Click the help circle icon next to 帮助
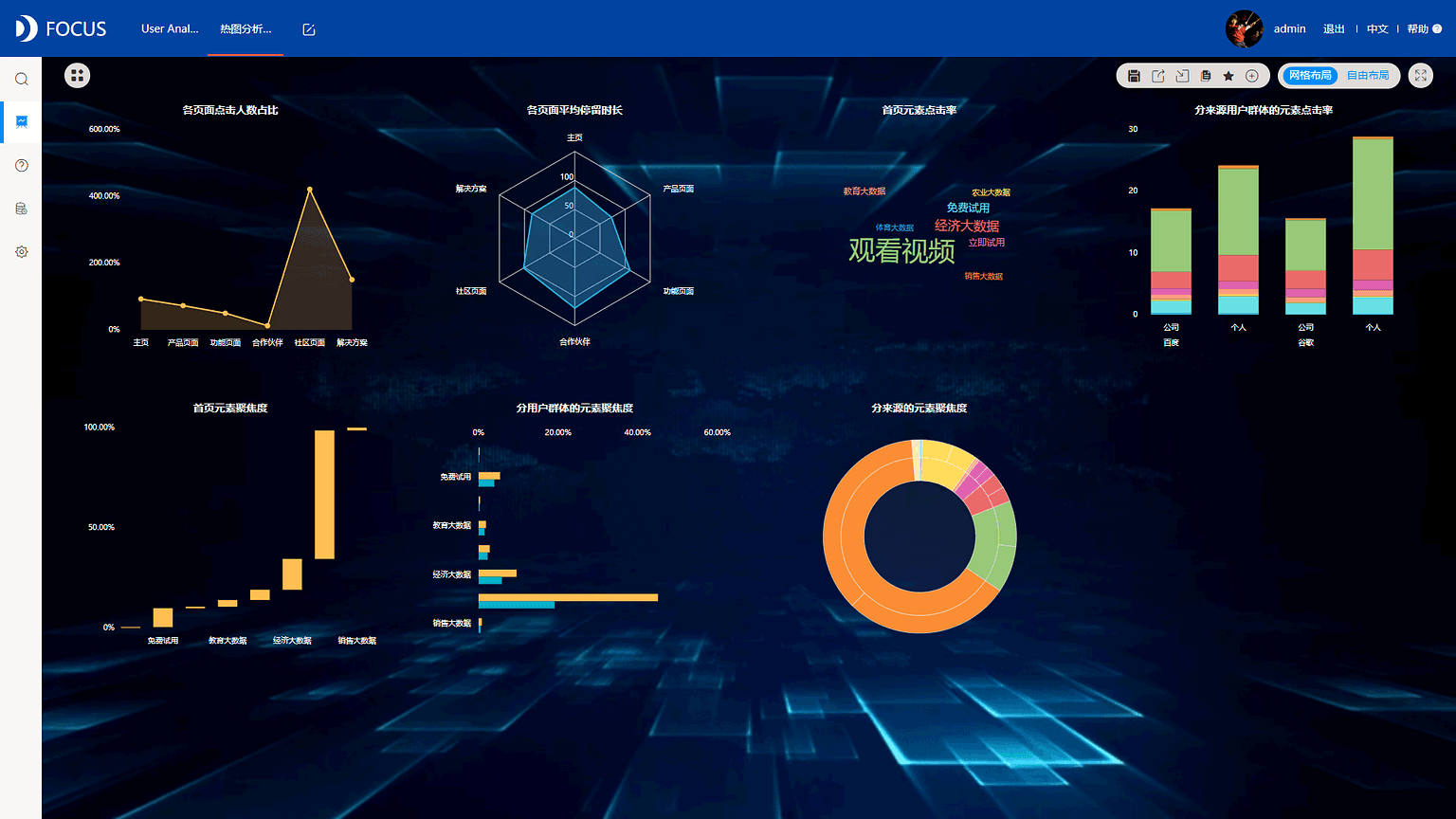1456x819 pixels. tap(1437, 29)
